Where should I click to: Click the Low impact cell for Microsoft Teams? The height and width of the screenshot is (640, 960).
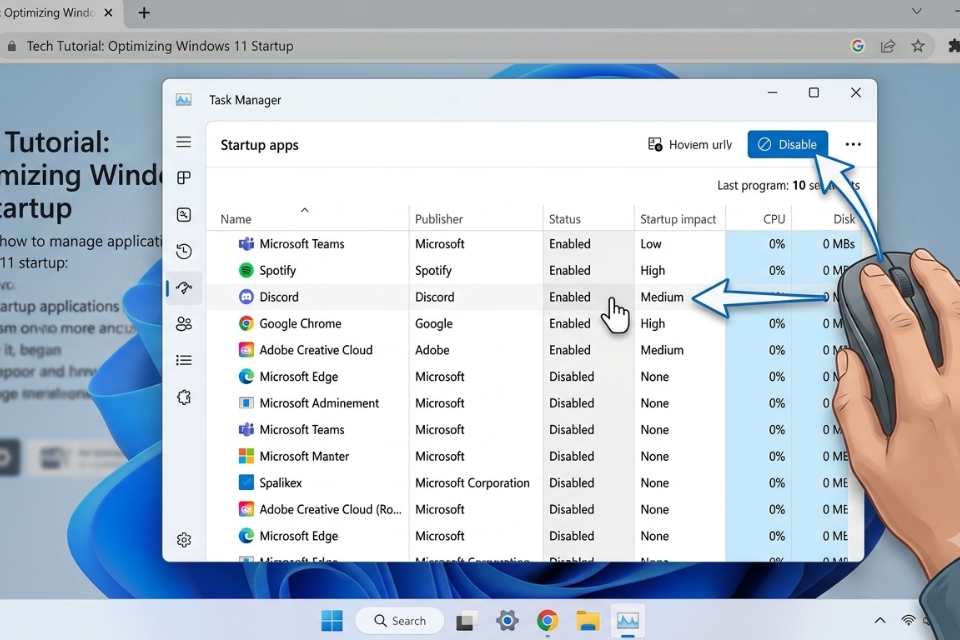651,244
